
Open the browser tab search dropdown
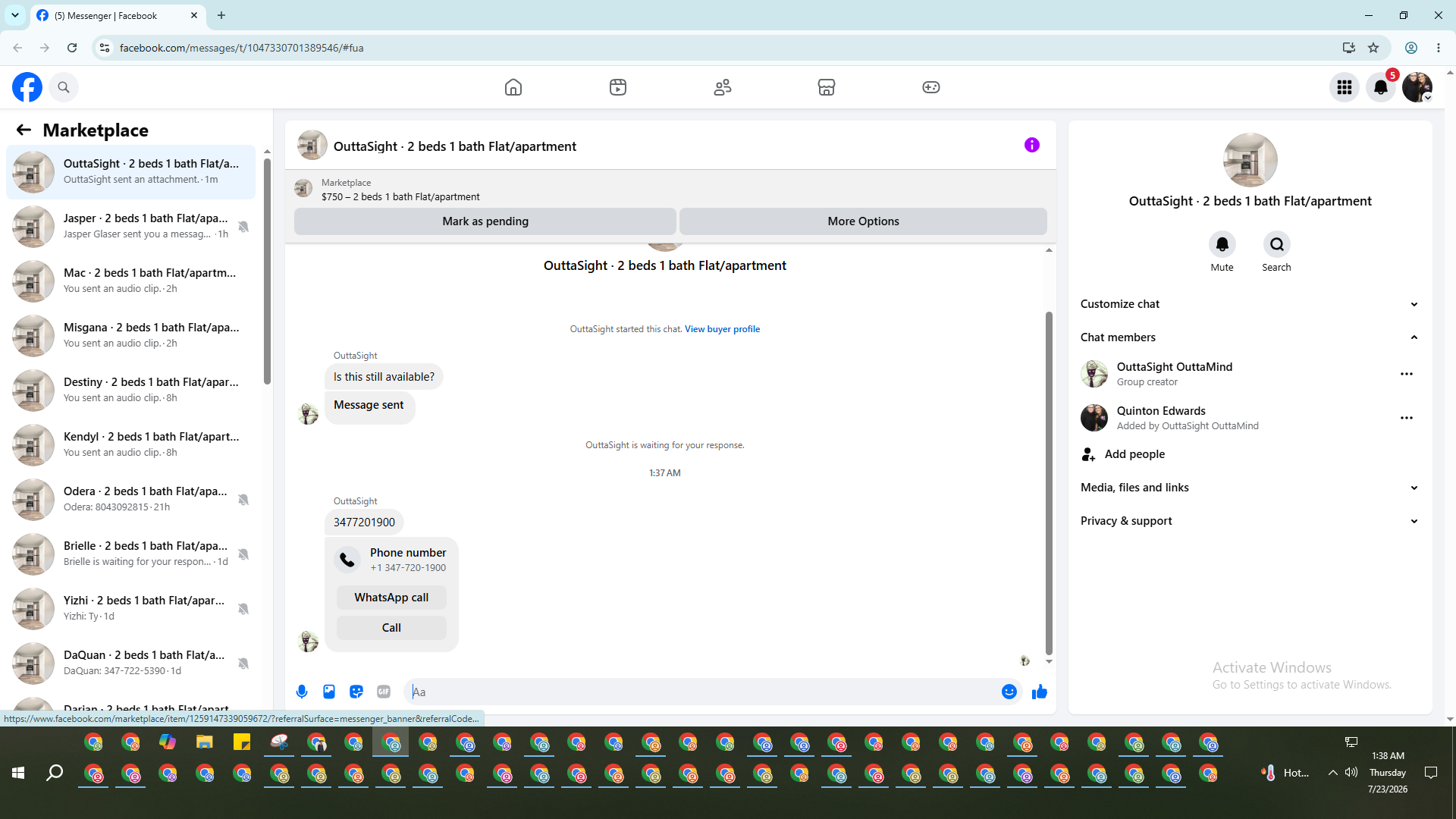[15, 15]
